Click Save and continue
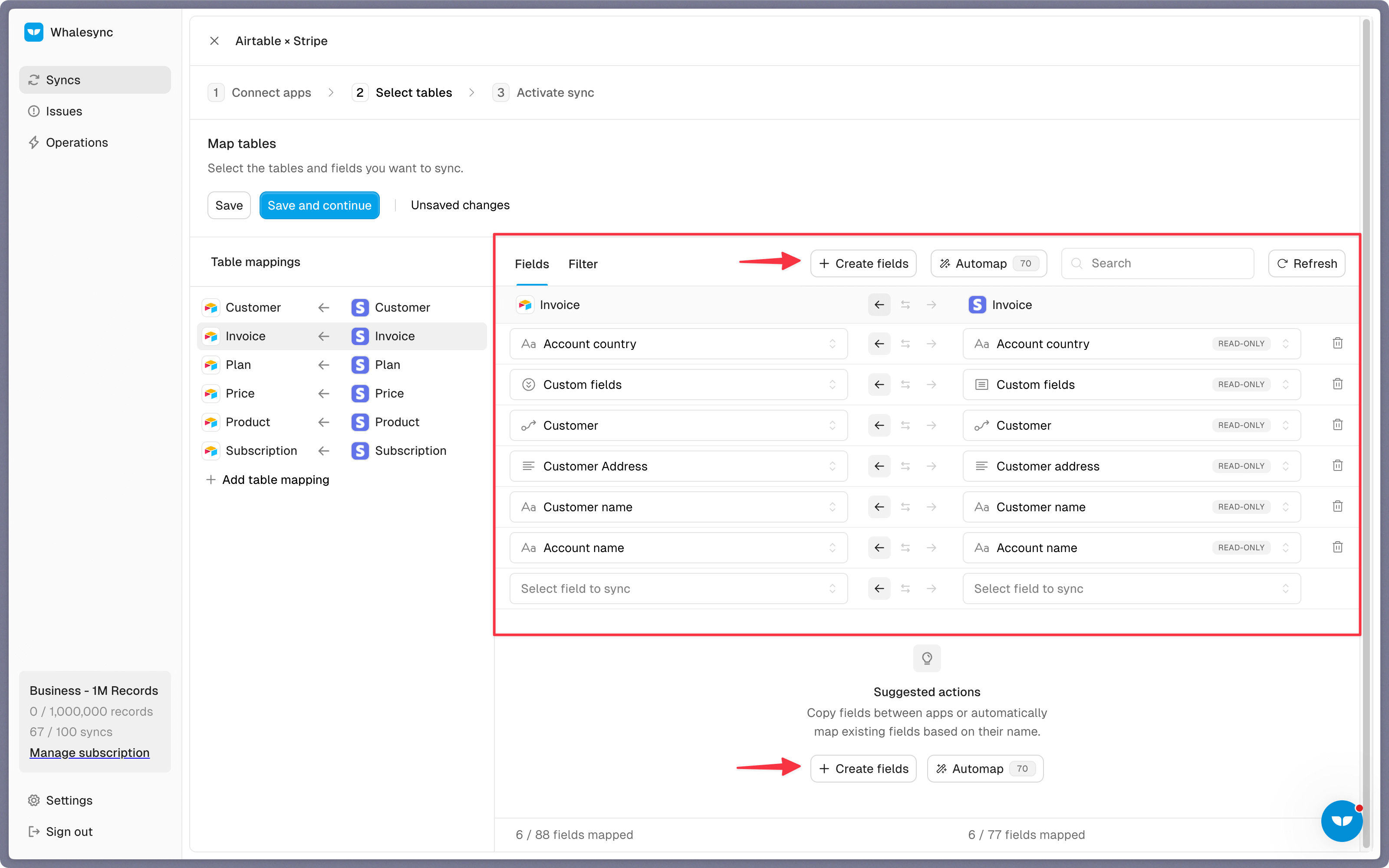The width and height of the screenshot is (1389, 868). click(319, 205)
